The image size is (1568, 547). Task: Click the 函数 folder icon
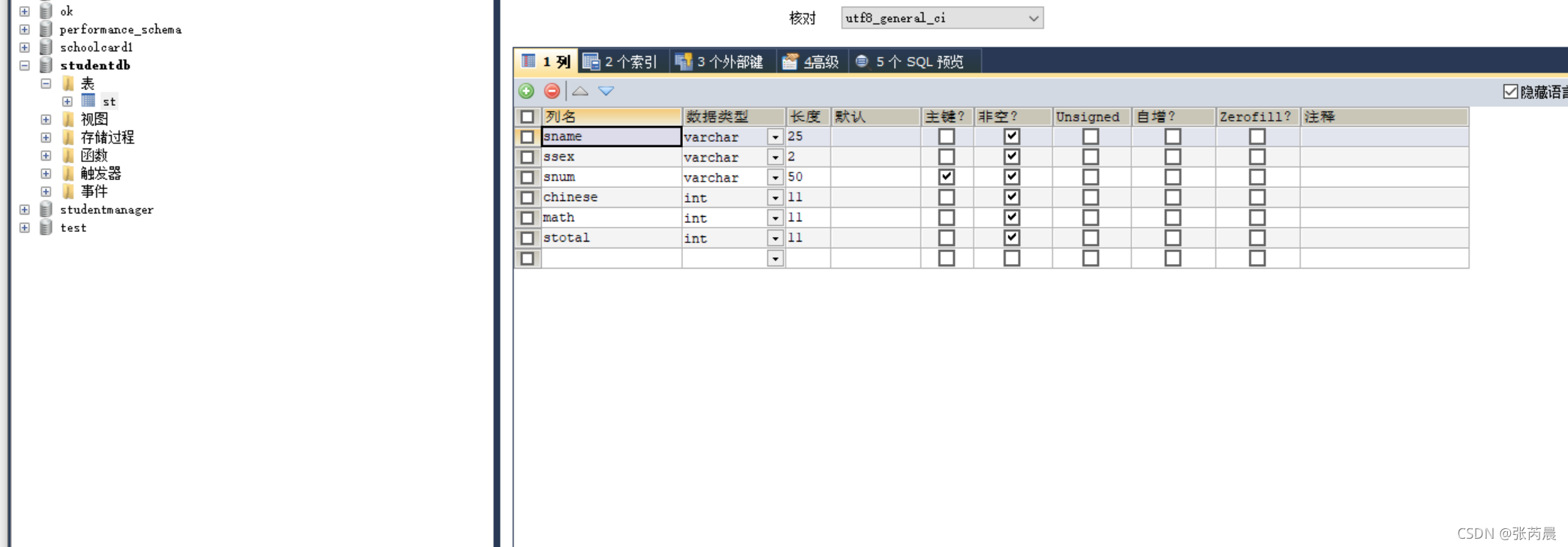(68, 155)
